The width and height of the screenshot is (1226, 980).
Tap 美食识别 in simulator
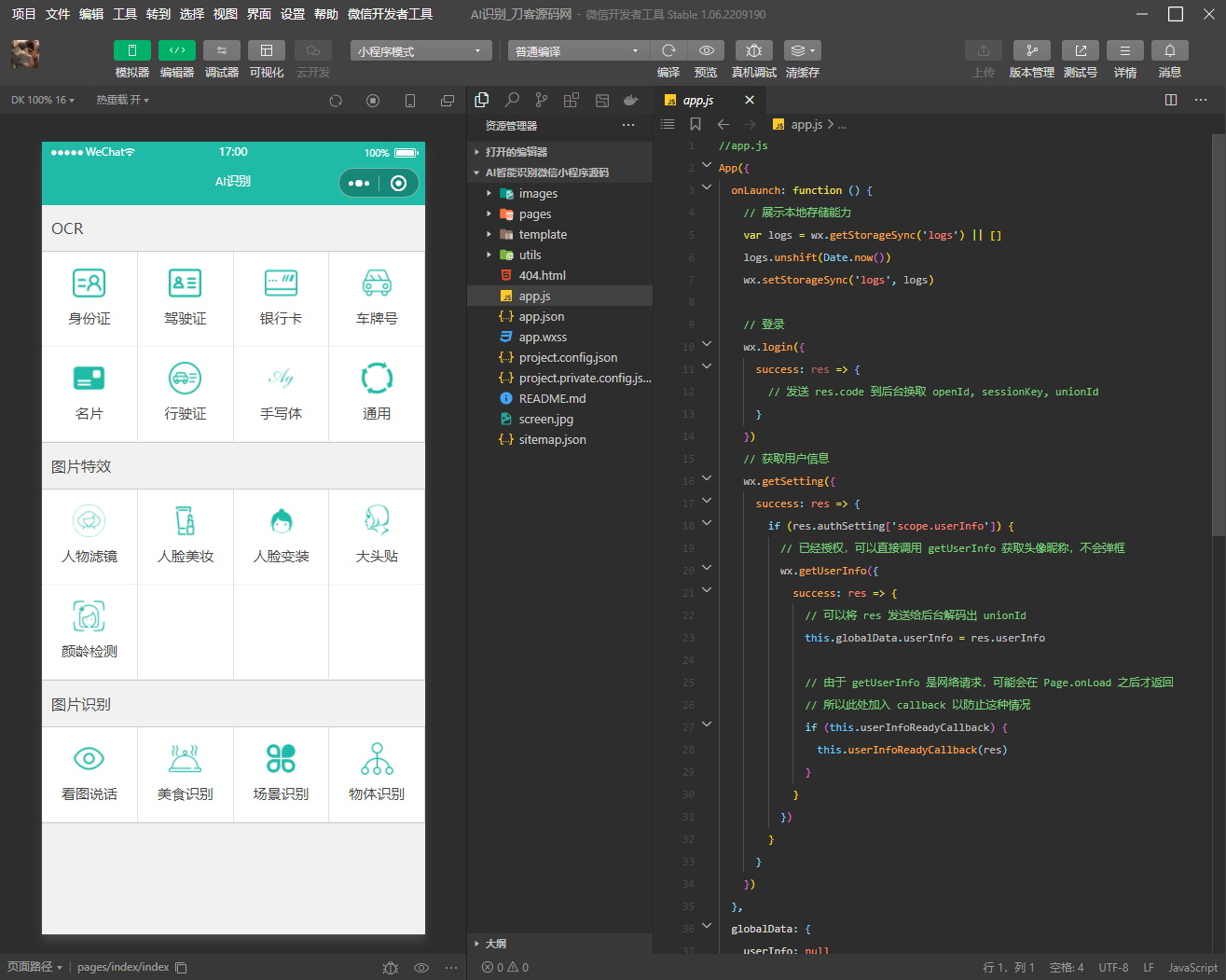point(185,774)
